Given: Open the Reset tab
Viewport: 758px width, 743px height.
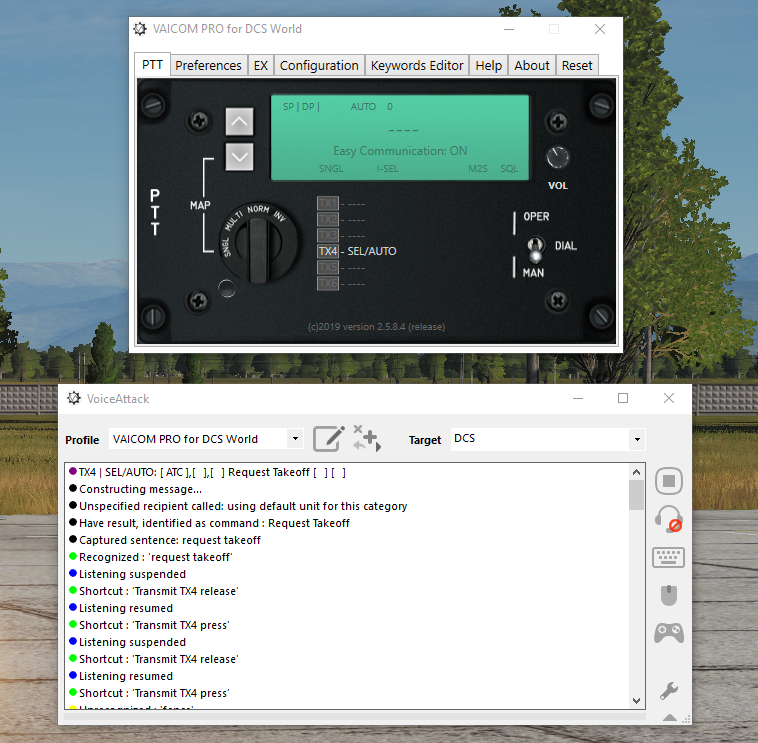Looking at the screenshot, I should (577, 66).
